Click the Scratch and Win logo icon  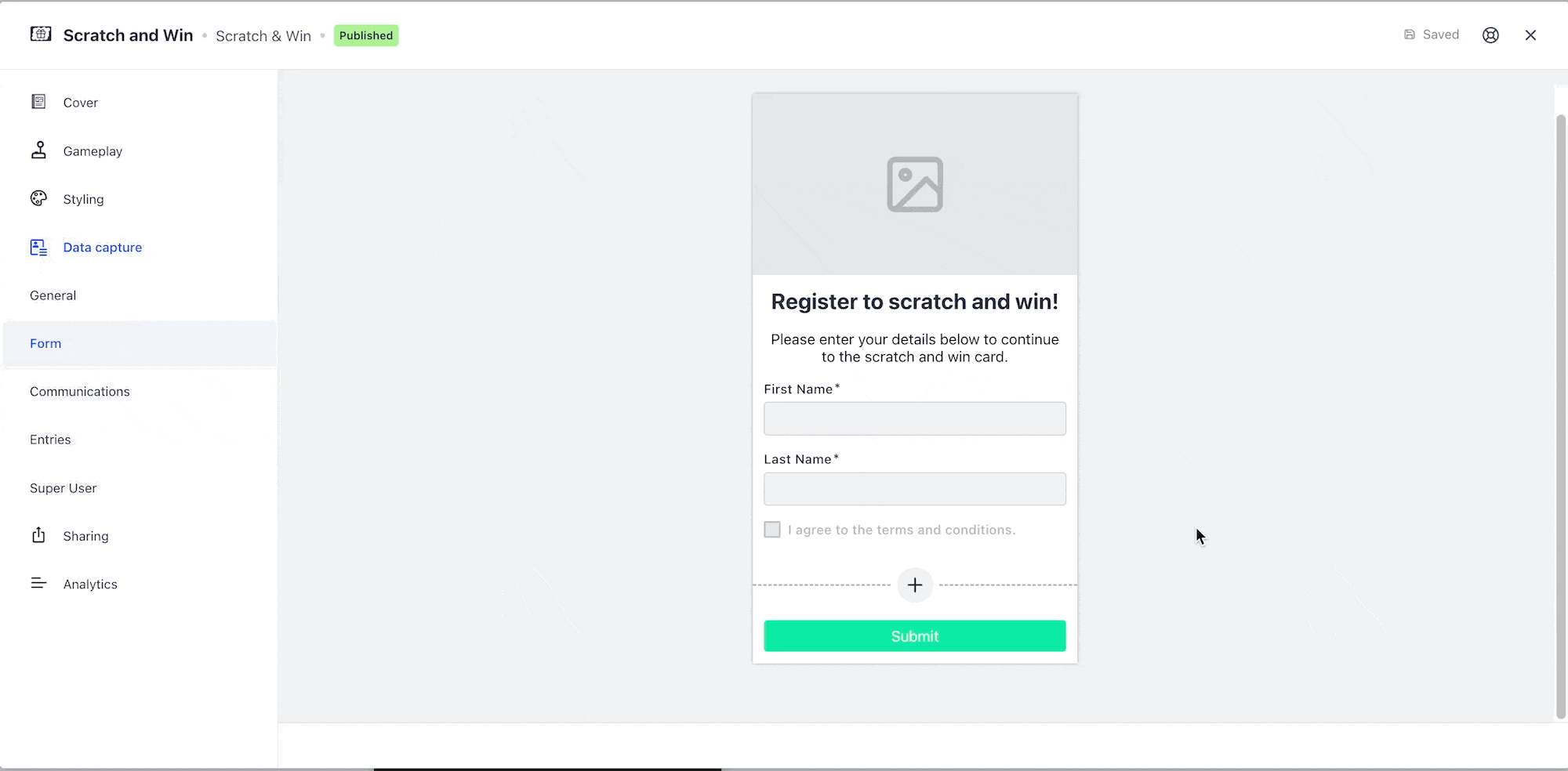click(41, 34)
